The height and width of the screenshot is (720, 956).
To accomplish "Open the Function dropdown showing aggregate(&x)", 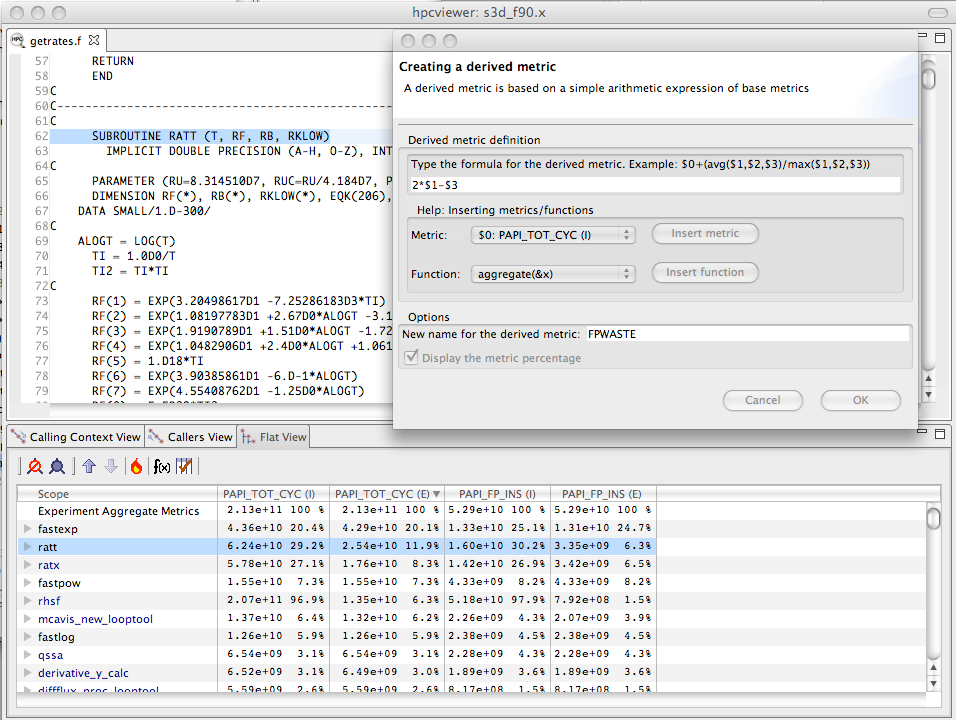I will pos(552,273).
